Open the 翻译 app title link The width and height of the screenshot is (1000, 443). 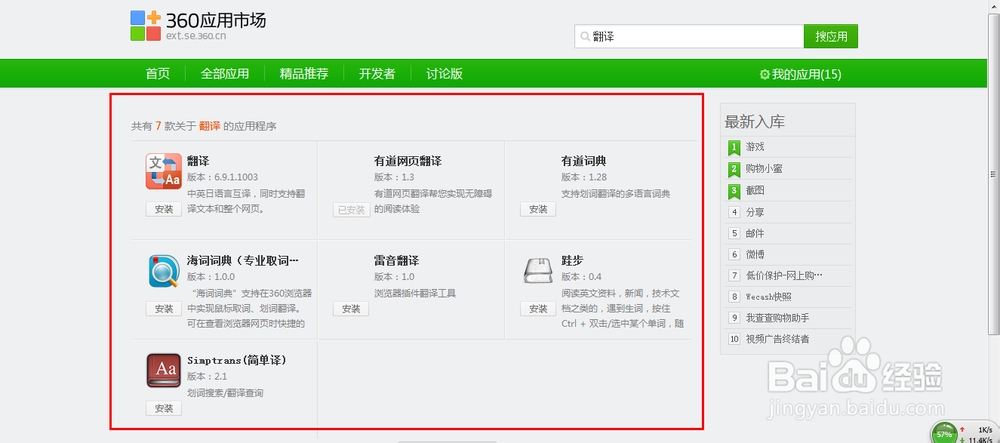pos(198,161)
